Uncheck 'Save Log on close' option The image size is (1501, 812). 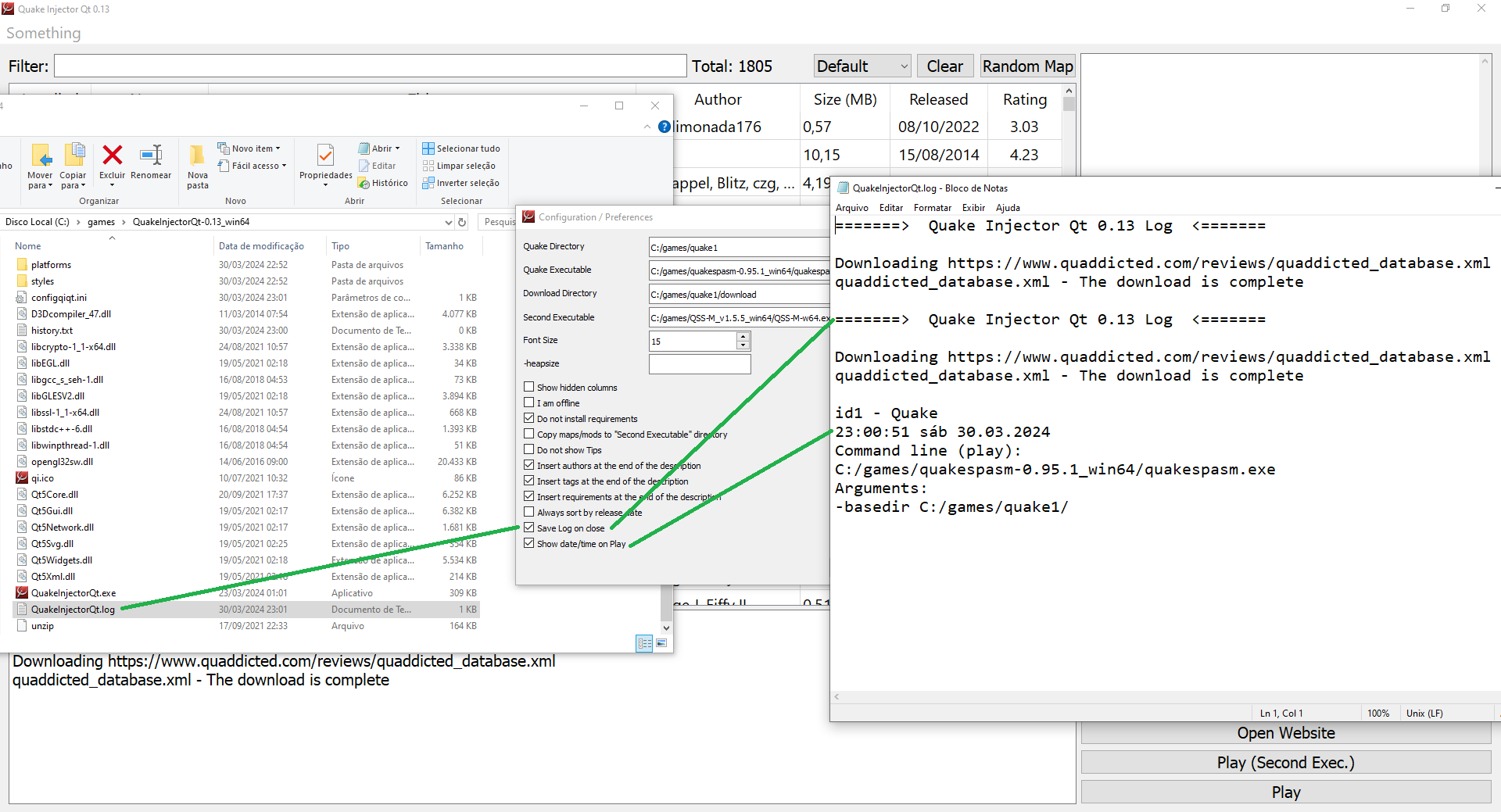pyautogui.click(x=529, y=528)
